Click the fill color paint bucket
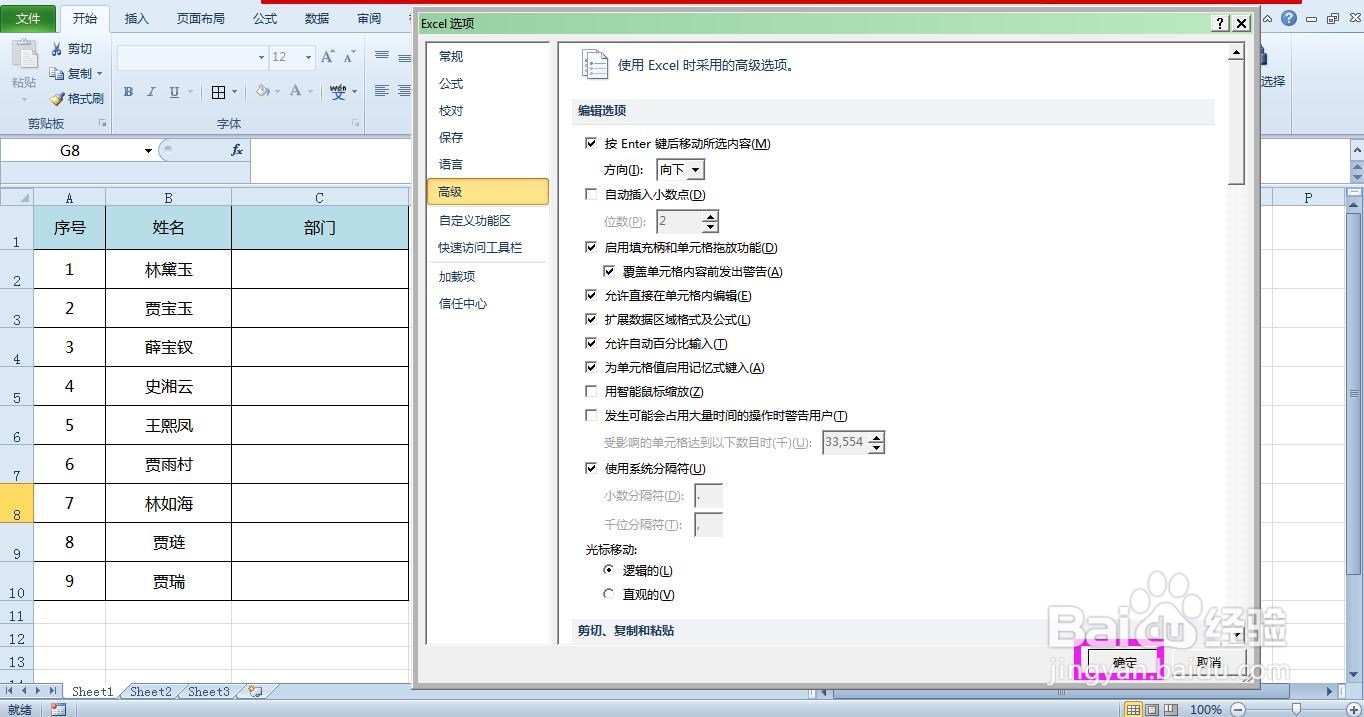The height and width of the screenshot is (717, 1364). [263, 91]
